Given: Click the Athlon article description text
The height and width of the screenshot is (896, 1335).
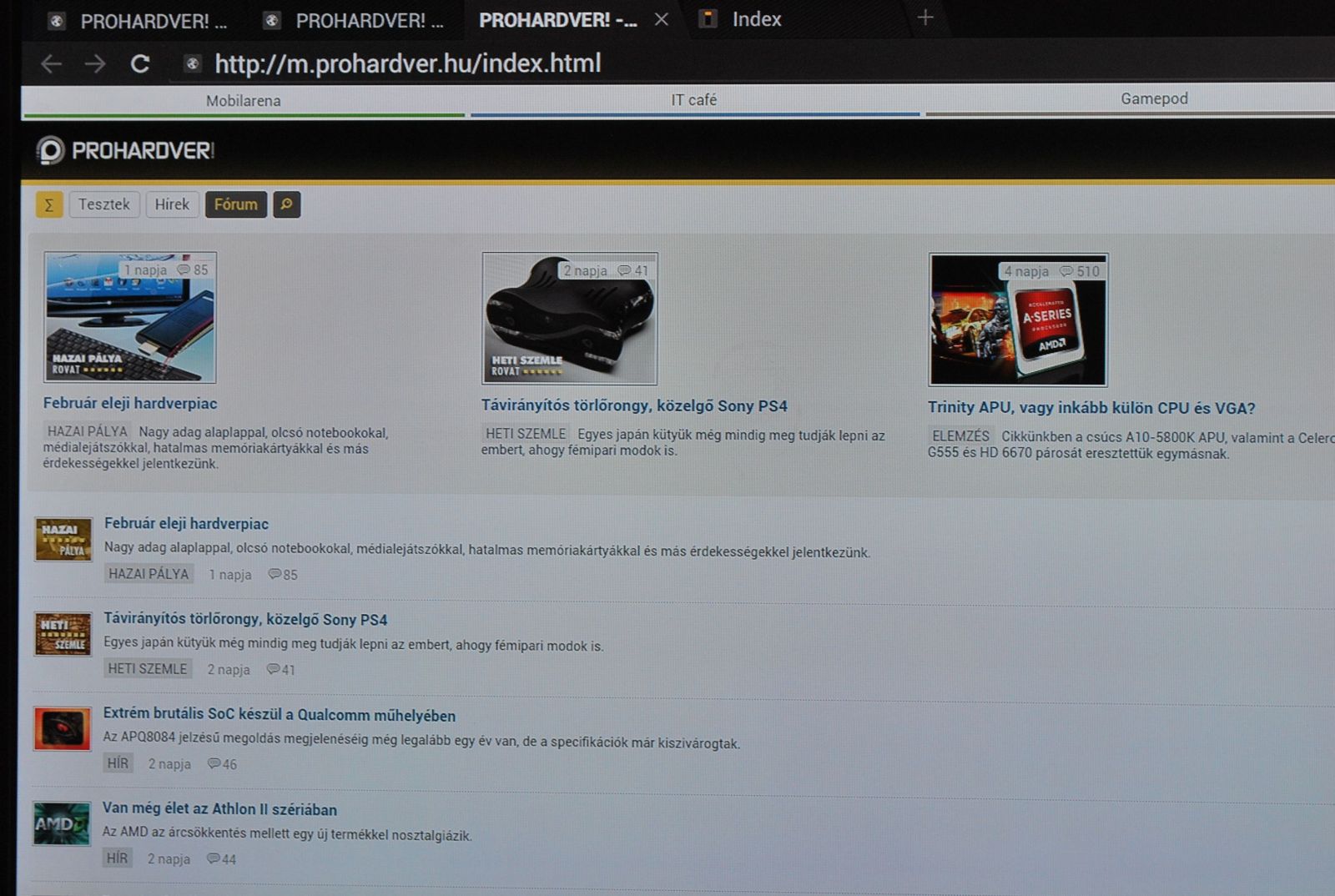Looking at the screenshot, I should (287, 834).
